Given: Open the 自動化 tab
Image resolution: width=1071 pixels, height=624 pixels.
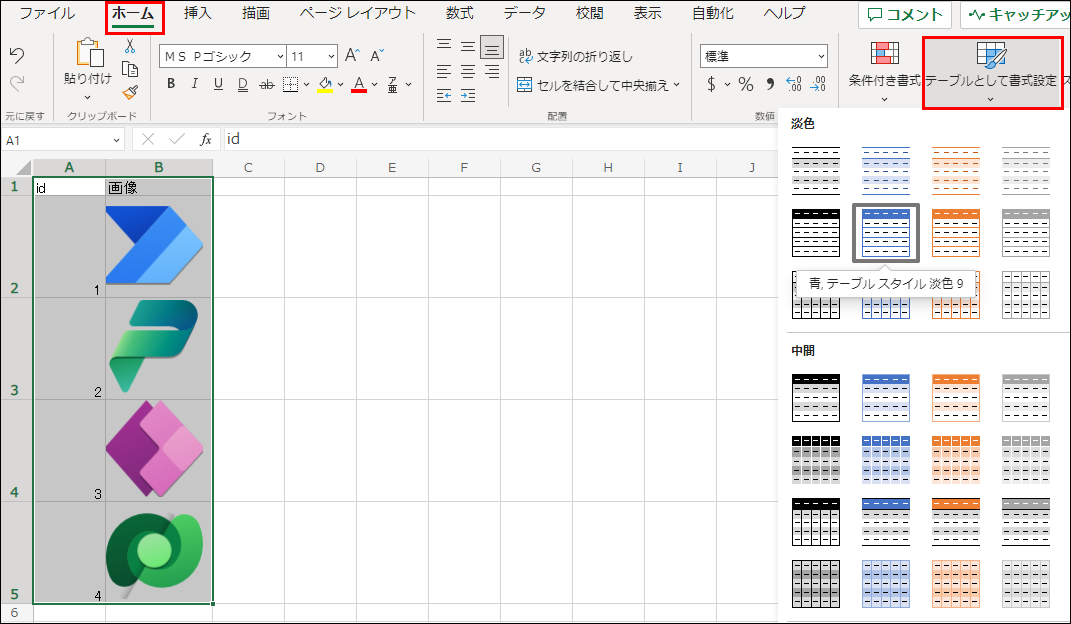Looking at the screenshot, I should [x=712, y=14].
